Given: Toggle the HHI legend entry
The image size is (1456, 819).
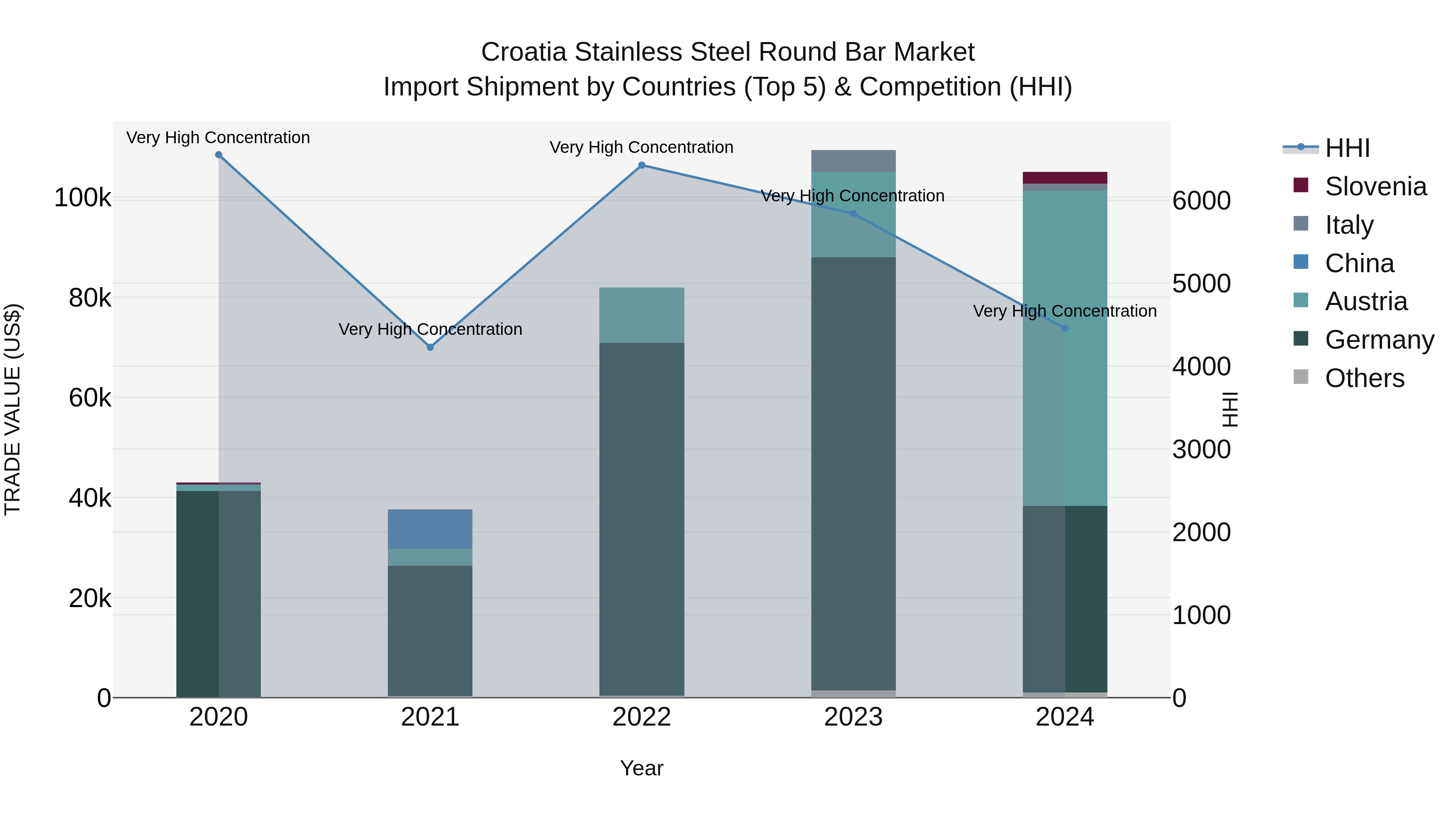Looking at the screenshot, I should pos(1327,148).
